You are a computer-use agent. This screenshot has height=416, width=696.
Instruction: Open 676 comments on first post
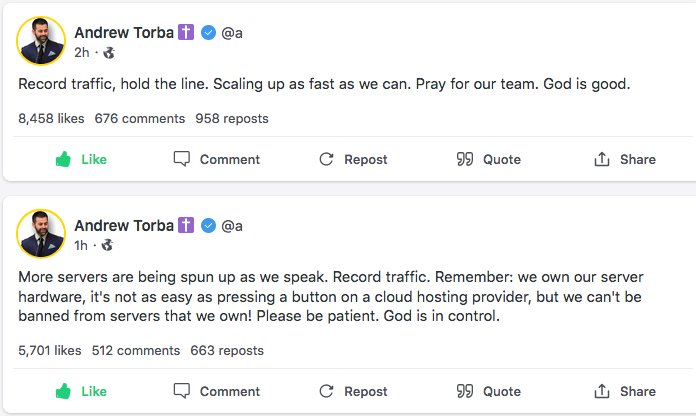click(140, 118)
